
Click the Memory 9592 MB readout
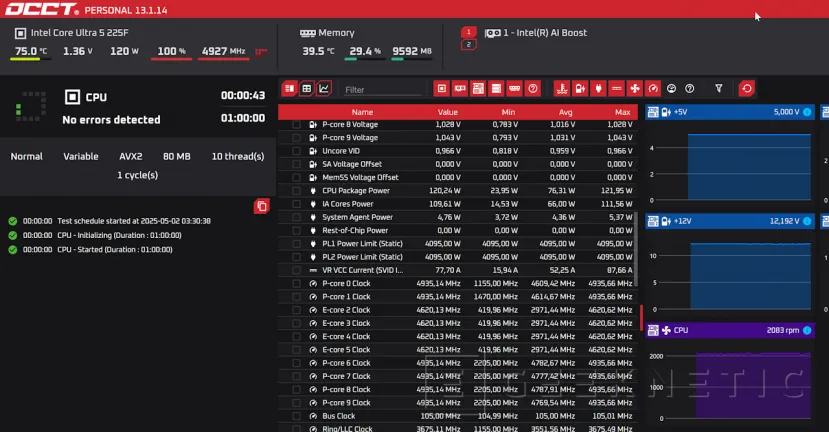(412, 51)
